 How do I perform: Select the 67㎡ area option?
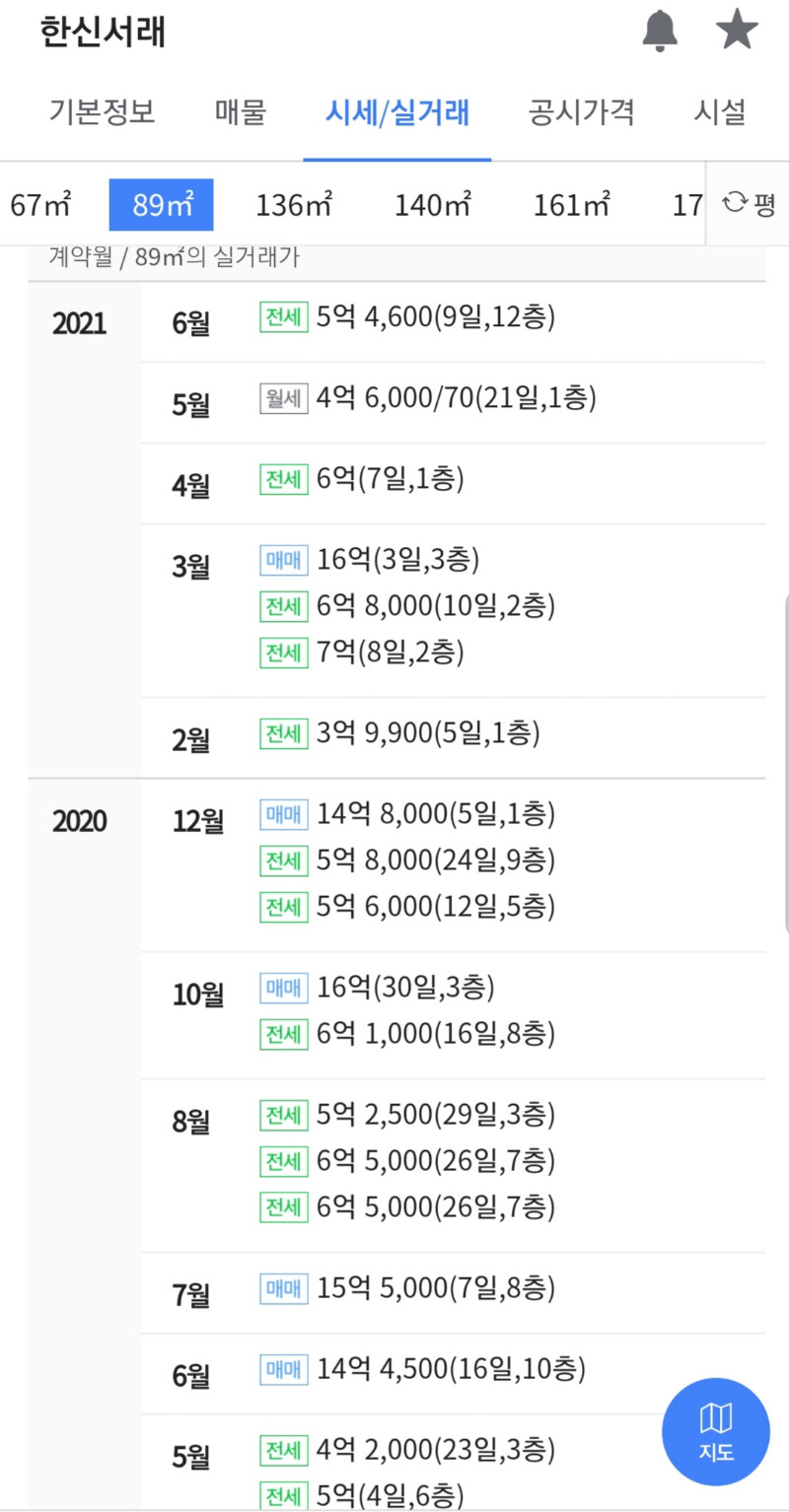[40, 205]
